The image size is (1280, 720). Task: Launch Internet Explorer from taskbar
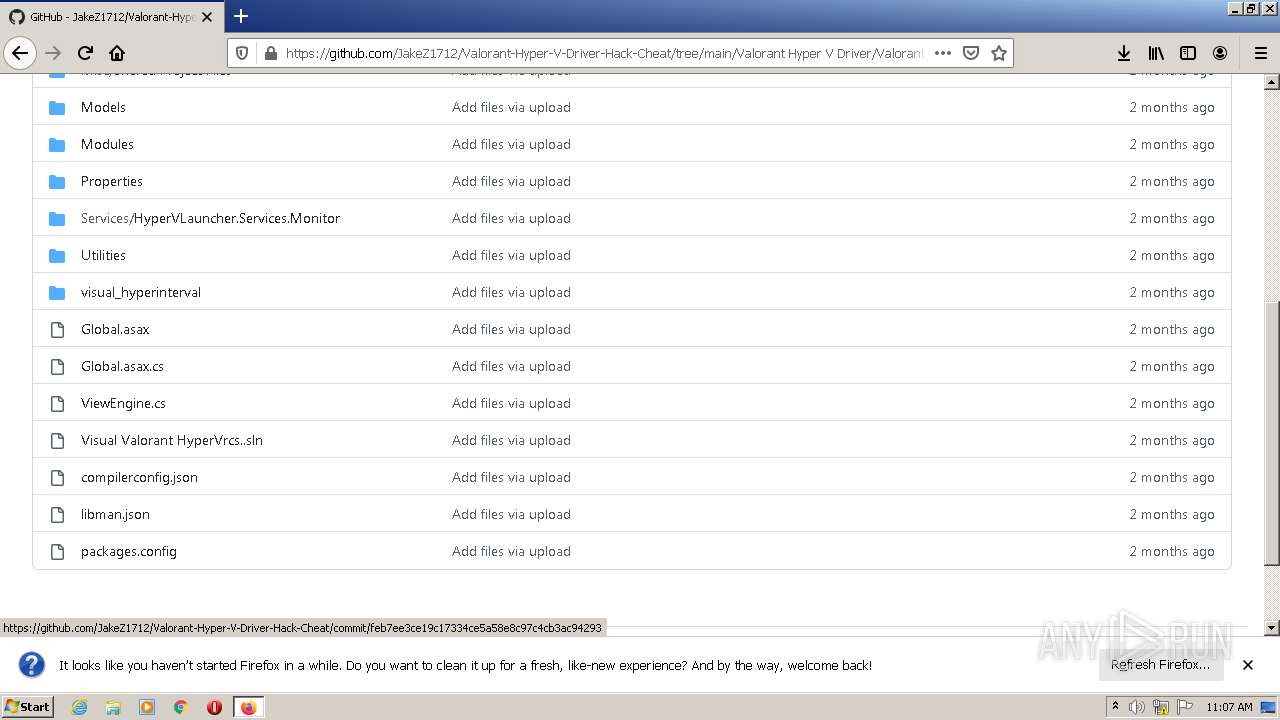79,707
